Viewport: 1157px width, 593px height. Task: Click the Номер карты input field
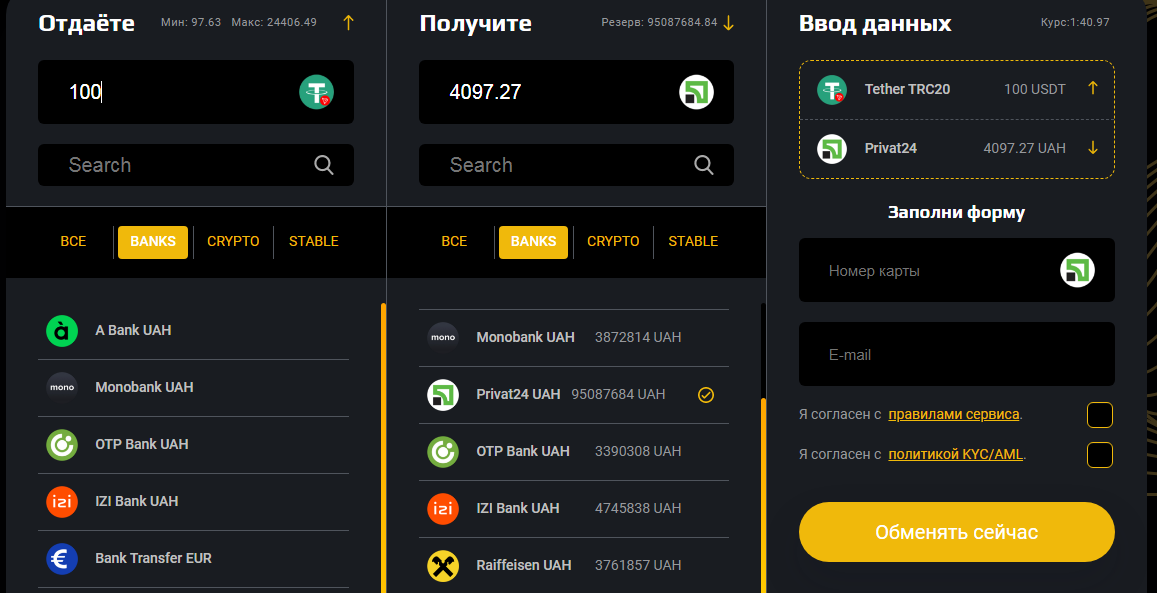point(956,270)
